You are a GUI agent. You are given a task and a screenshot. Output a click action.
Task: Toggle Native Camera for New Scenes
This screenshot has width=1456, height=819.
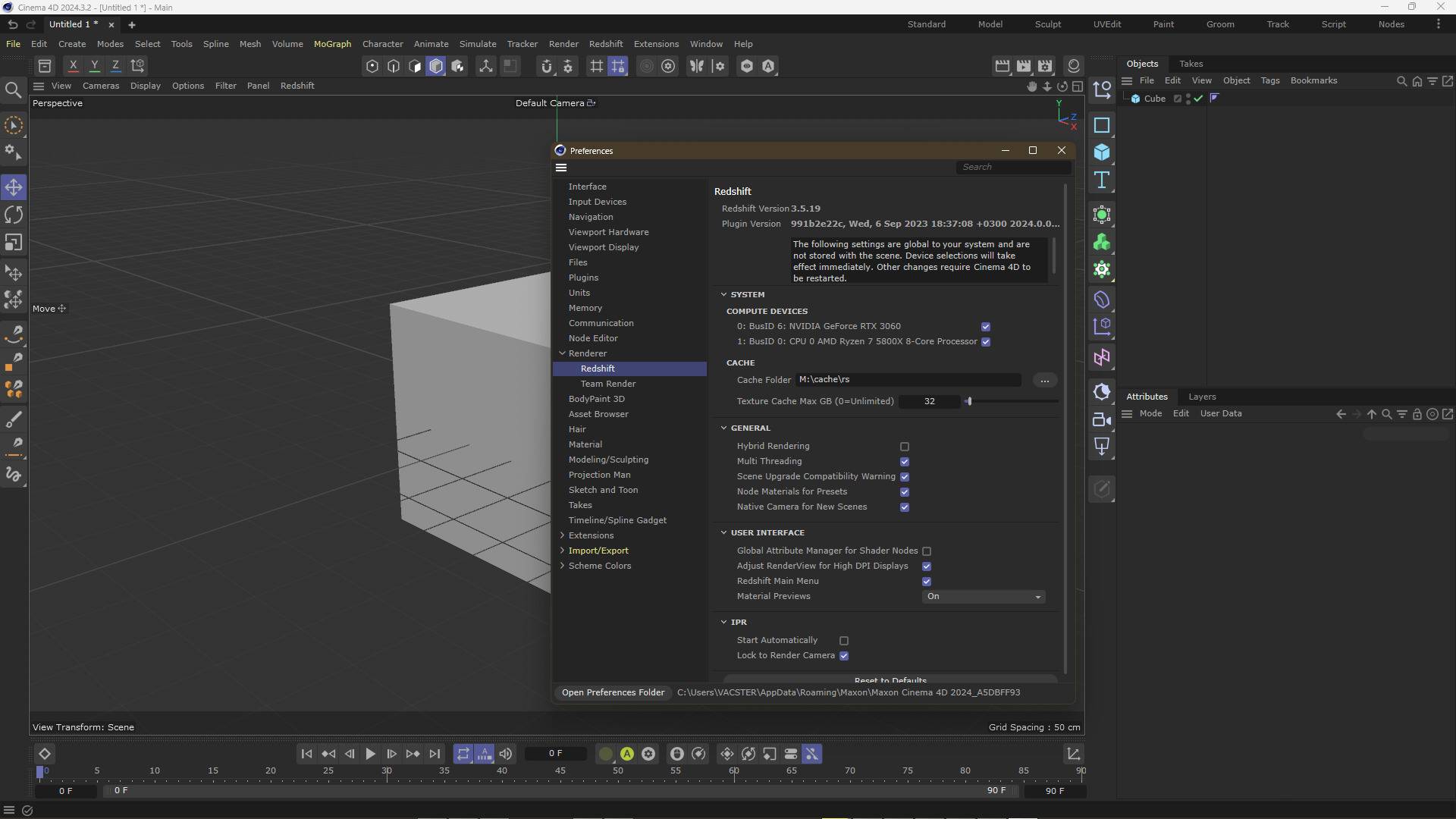[905, 507]
